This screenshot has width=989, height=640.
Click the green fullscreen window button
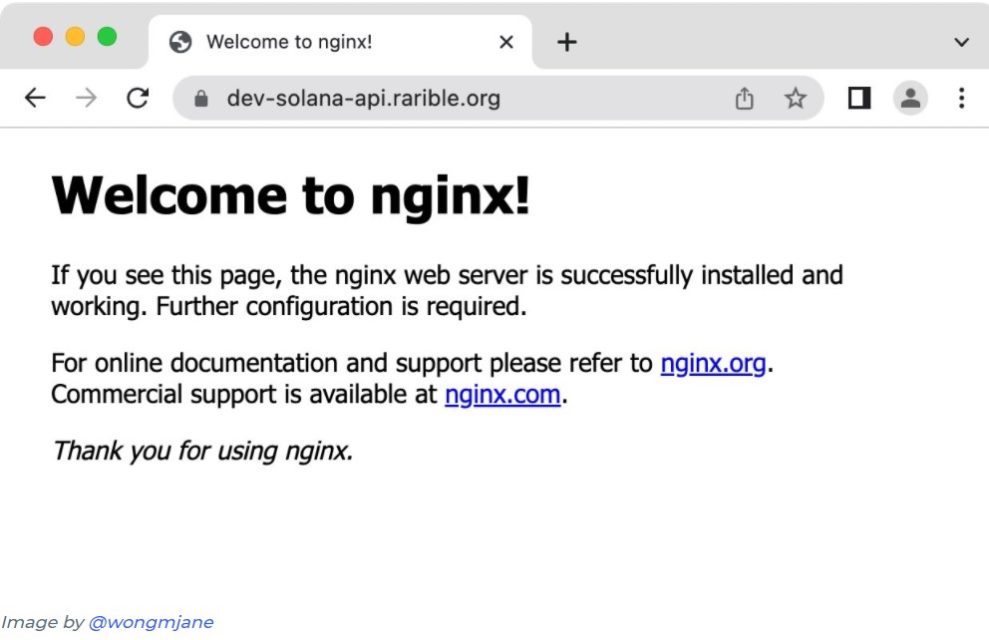point(107,37)
